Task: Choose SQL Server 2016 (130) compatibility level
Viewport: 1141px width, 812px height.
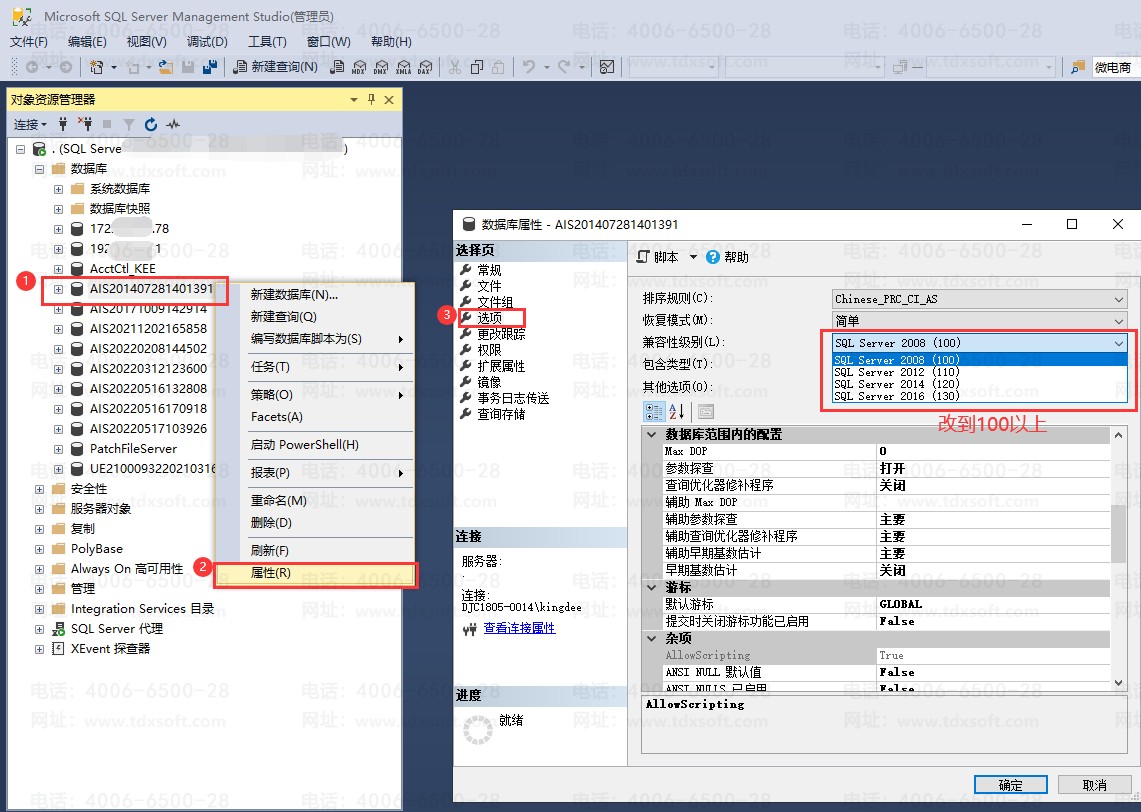Action: click(896, 396)
